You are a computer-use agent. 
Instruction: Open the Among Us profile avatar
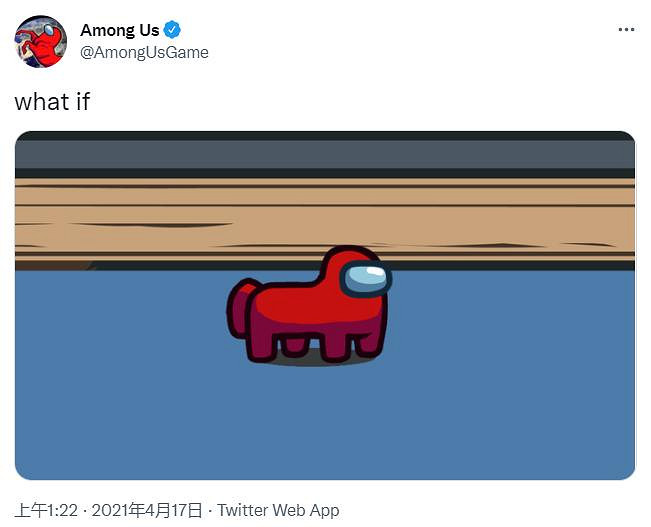[41, 41]
